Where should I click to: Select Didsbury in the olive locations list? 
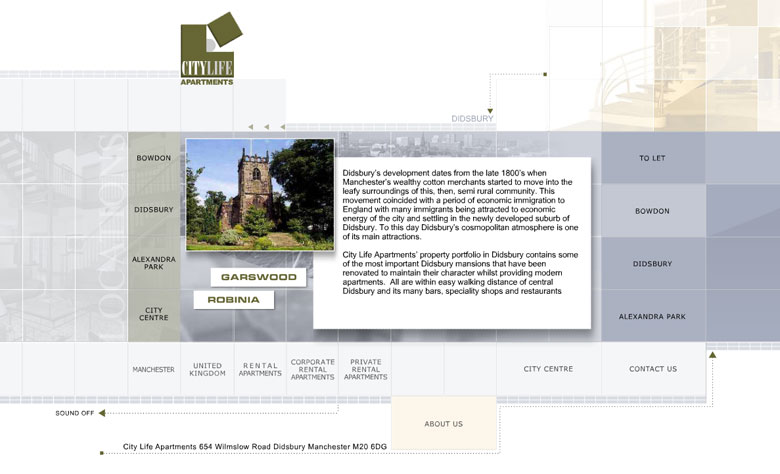point(154,210)
